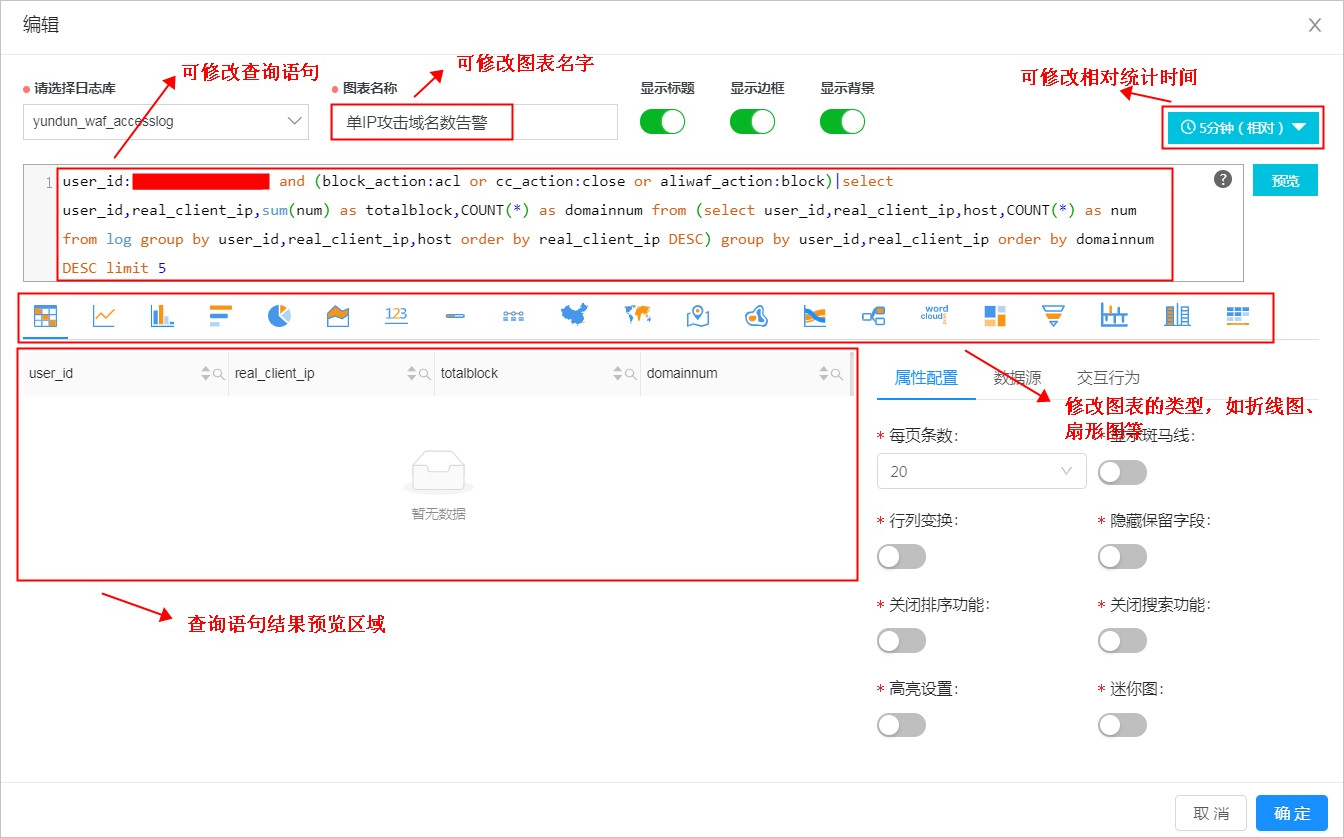Screen dimensions: 1344x838
Task: Switch to the 属性配置 tab
Action: 926,377
